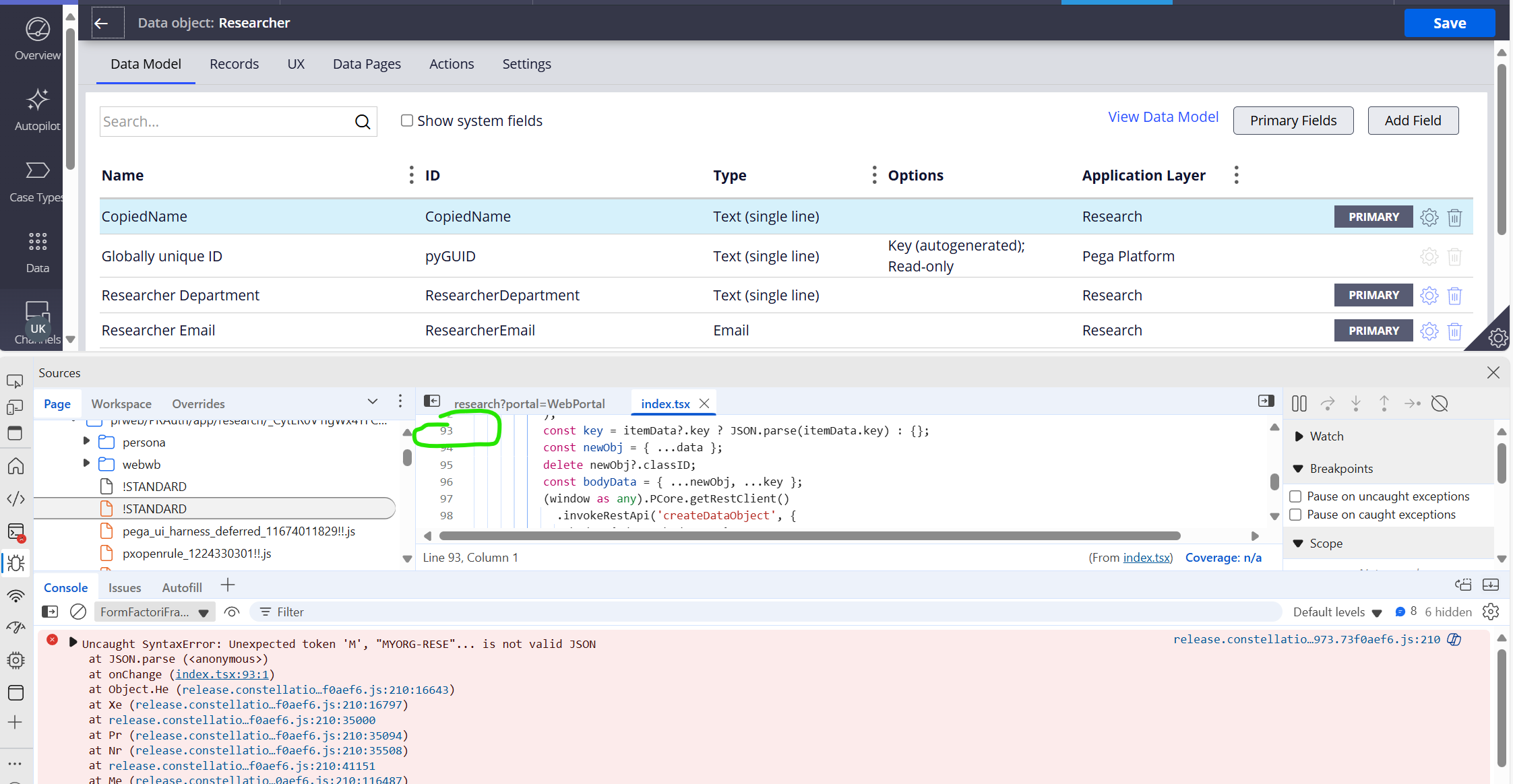Click the step over debugger icon
Image resolution: width=1513 pixels, height=784 pixels.
click(x=1328, y=403)
